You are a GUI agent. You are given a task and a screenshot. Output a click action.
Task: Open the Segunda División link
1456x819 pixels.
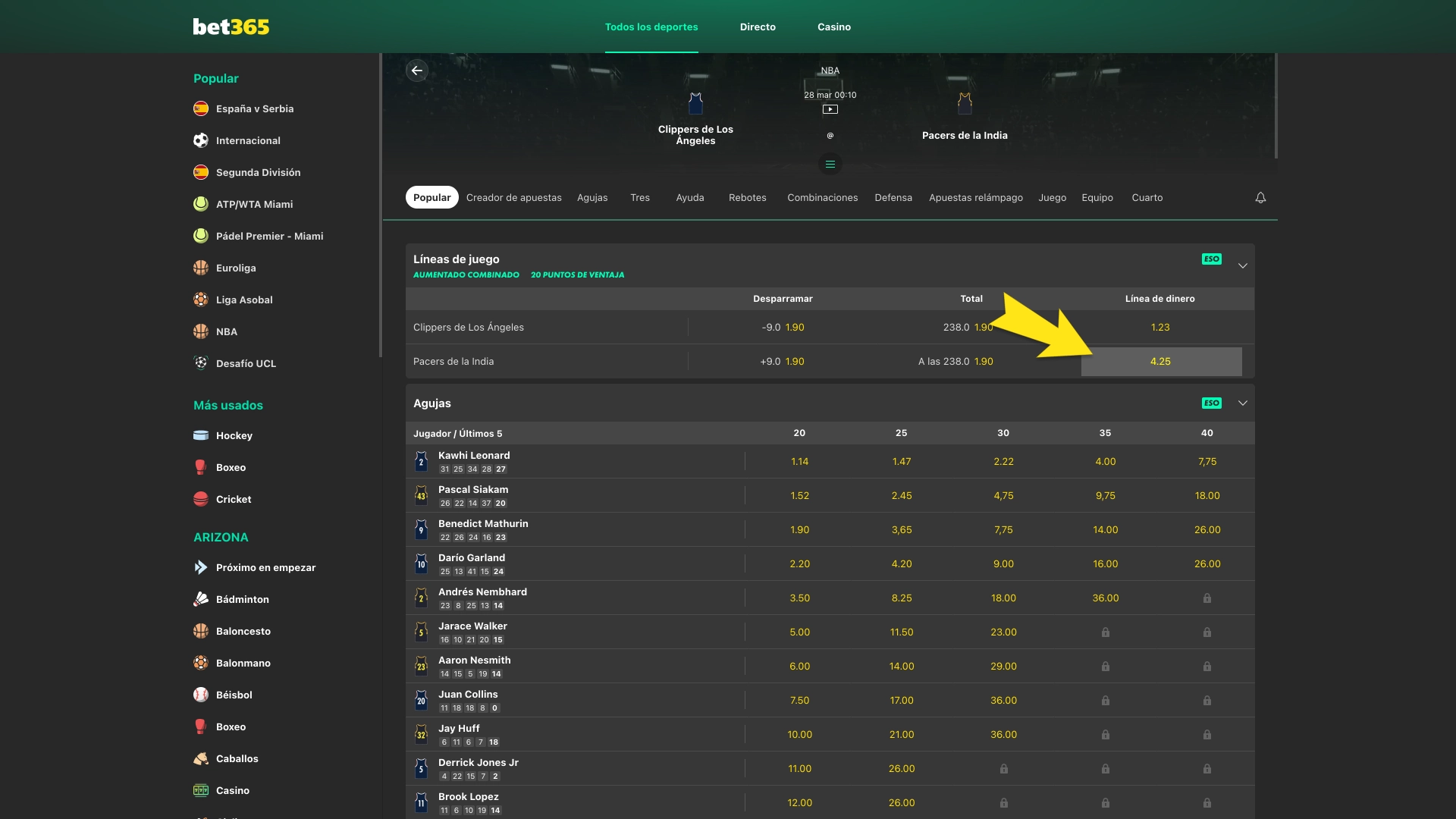(x=259, y=172)
